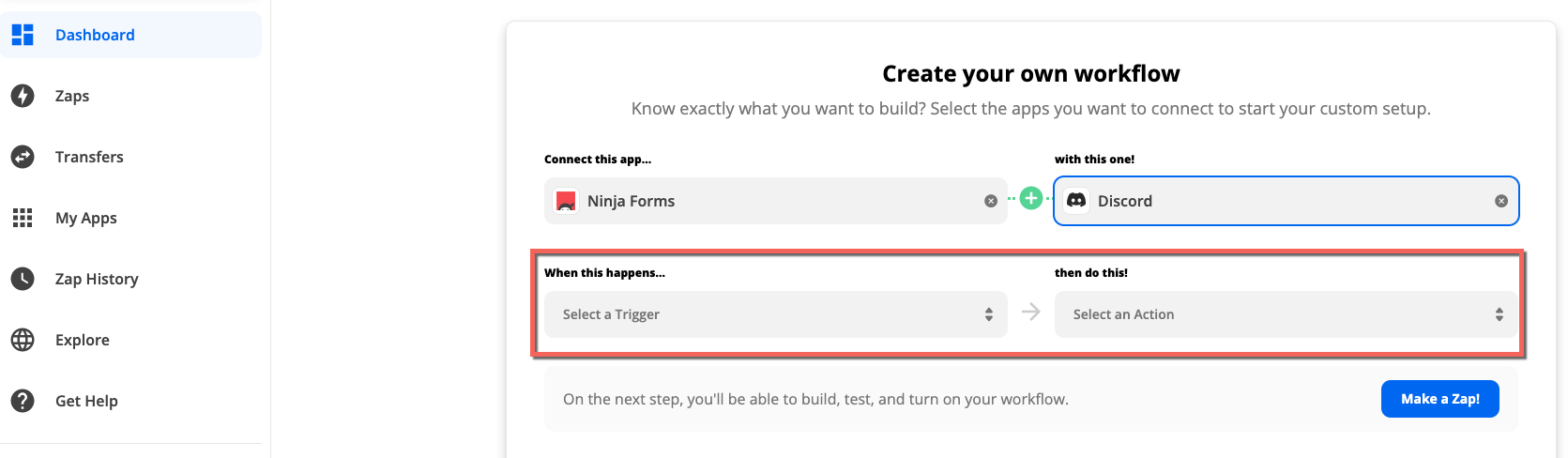Click the Get Help question mark icon
This screenshot has height=458, width=1568.
[x=23, y=401]
